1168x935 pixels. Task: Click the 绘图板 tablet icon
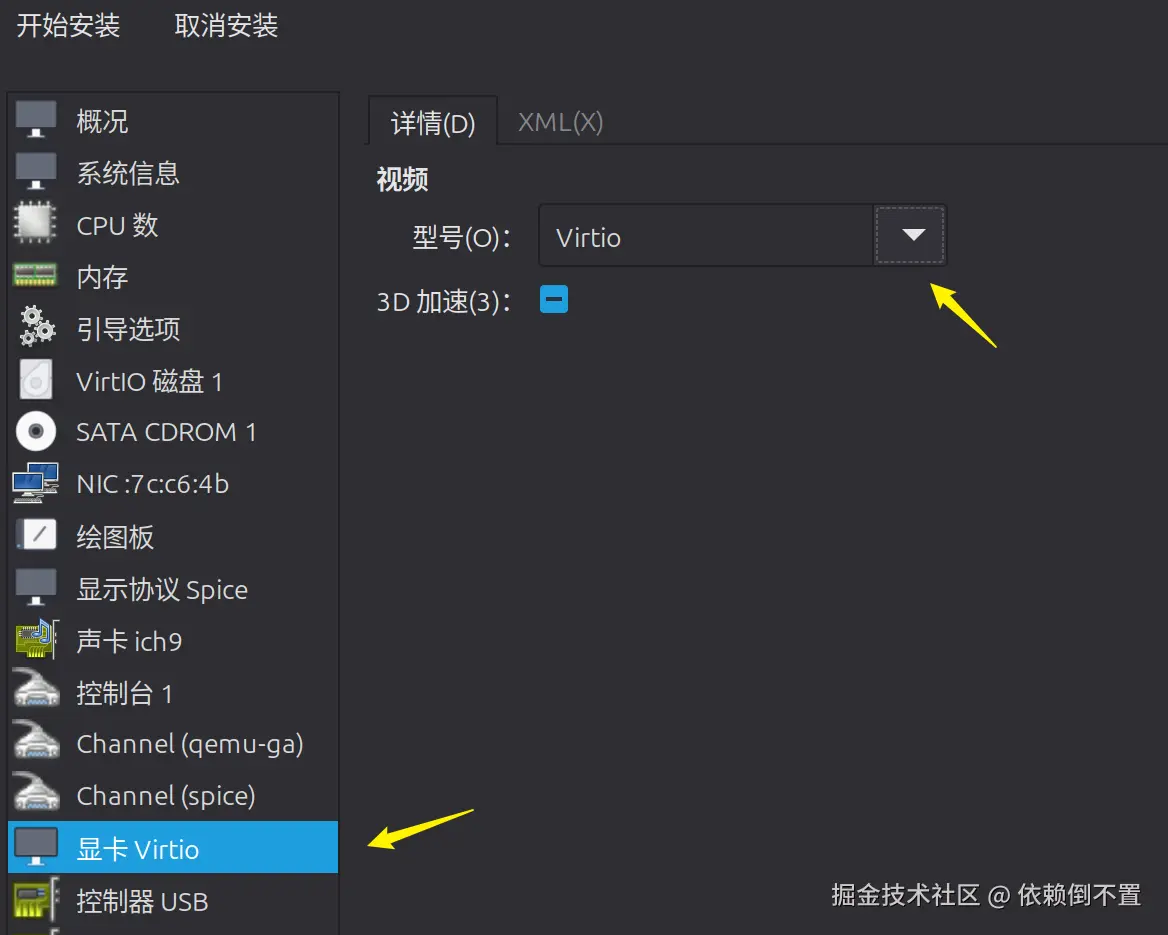(36, 535)
